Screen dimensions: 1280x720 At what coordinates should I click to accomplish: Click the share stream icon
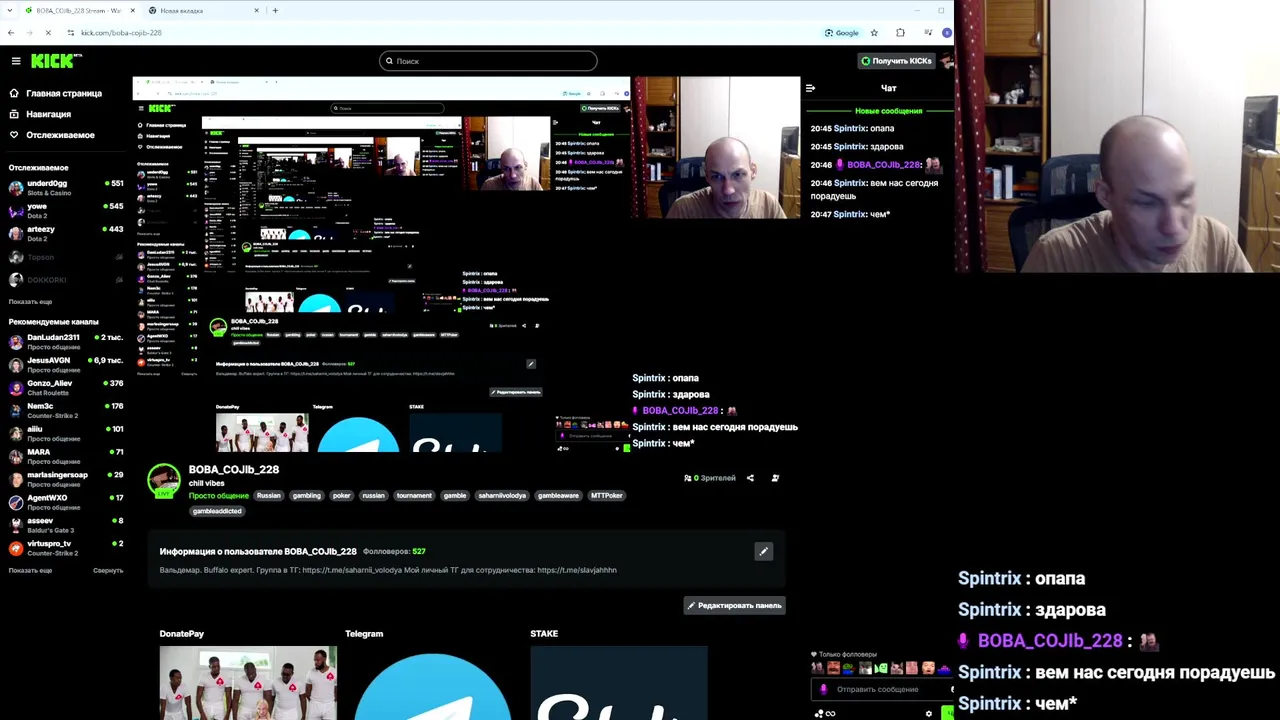(x=750, y=478)
